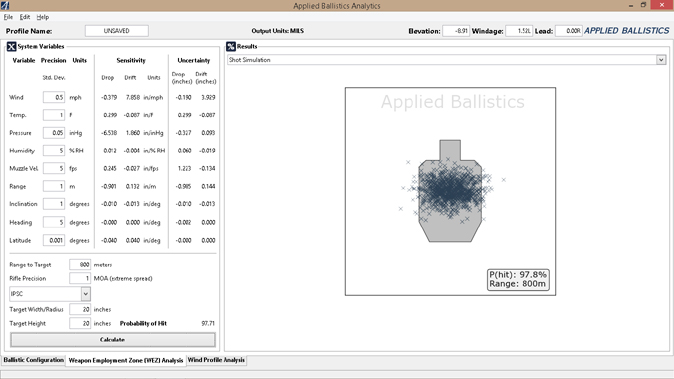The width and height of the screenshot is (674, 379).
Task: Edit the Heading precision field
Action: tap(54, 223)
